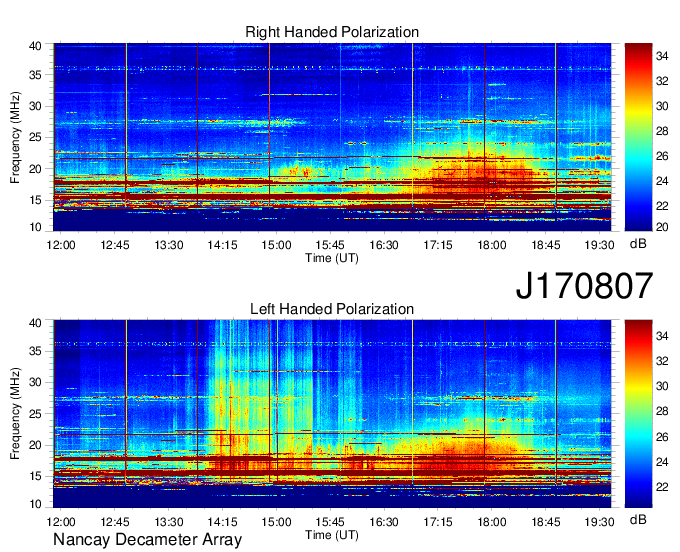Select the 14:15 tick on Right Handed time axis
This screenshot has width=680, height=552.
[x=222, y=245]
